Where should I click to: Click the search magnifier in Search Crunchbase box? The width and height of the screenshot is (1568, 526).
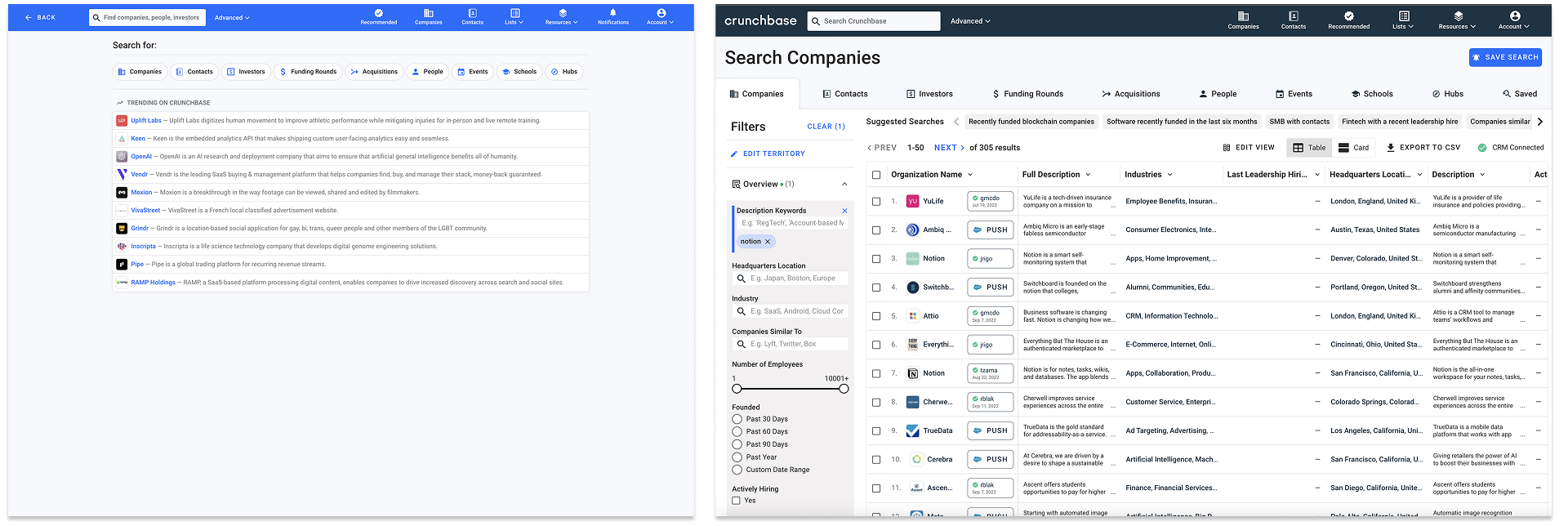(815, 21)
